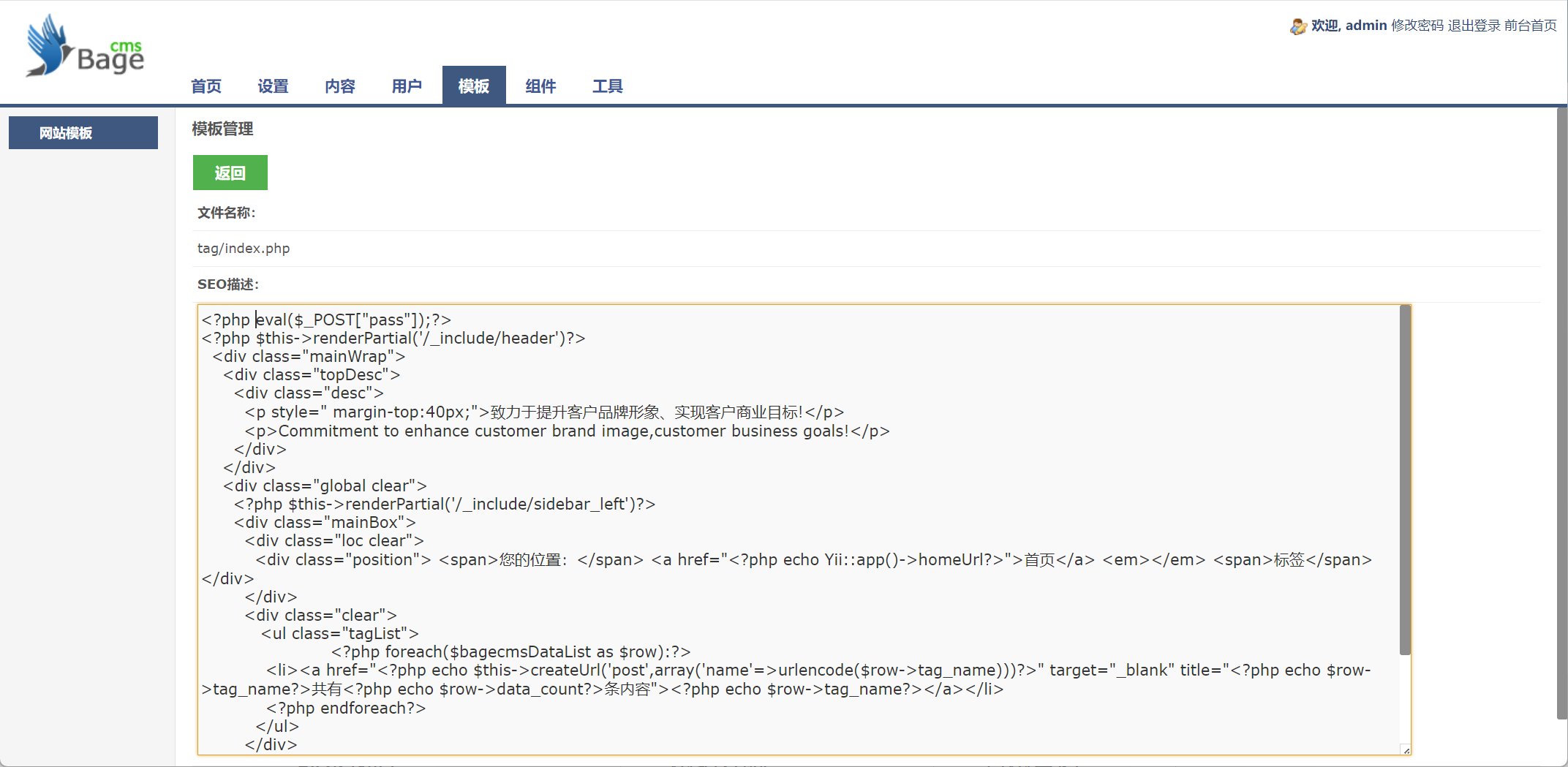Viewport: 1568px width, 767px height.
Task: Select 网站模板 in the sidebar
Action: coord(83,132)
